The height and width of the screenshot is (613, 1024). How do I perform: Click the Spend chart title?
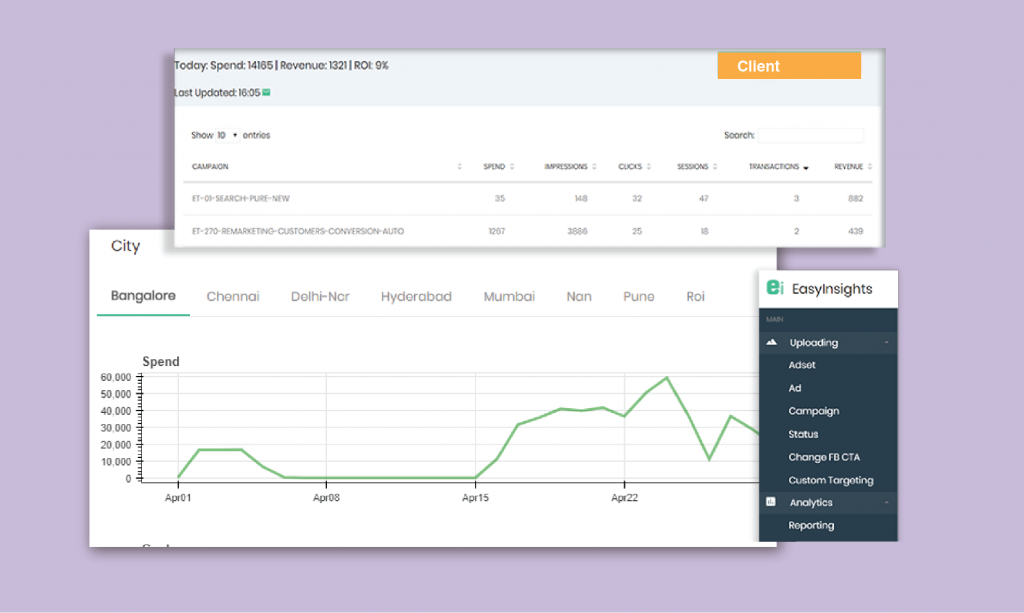pyautogui.click(x=161, y=362)
